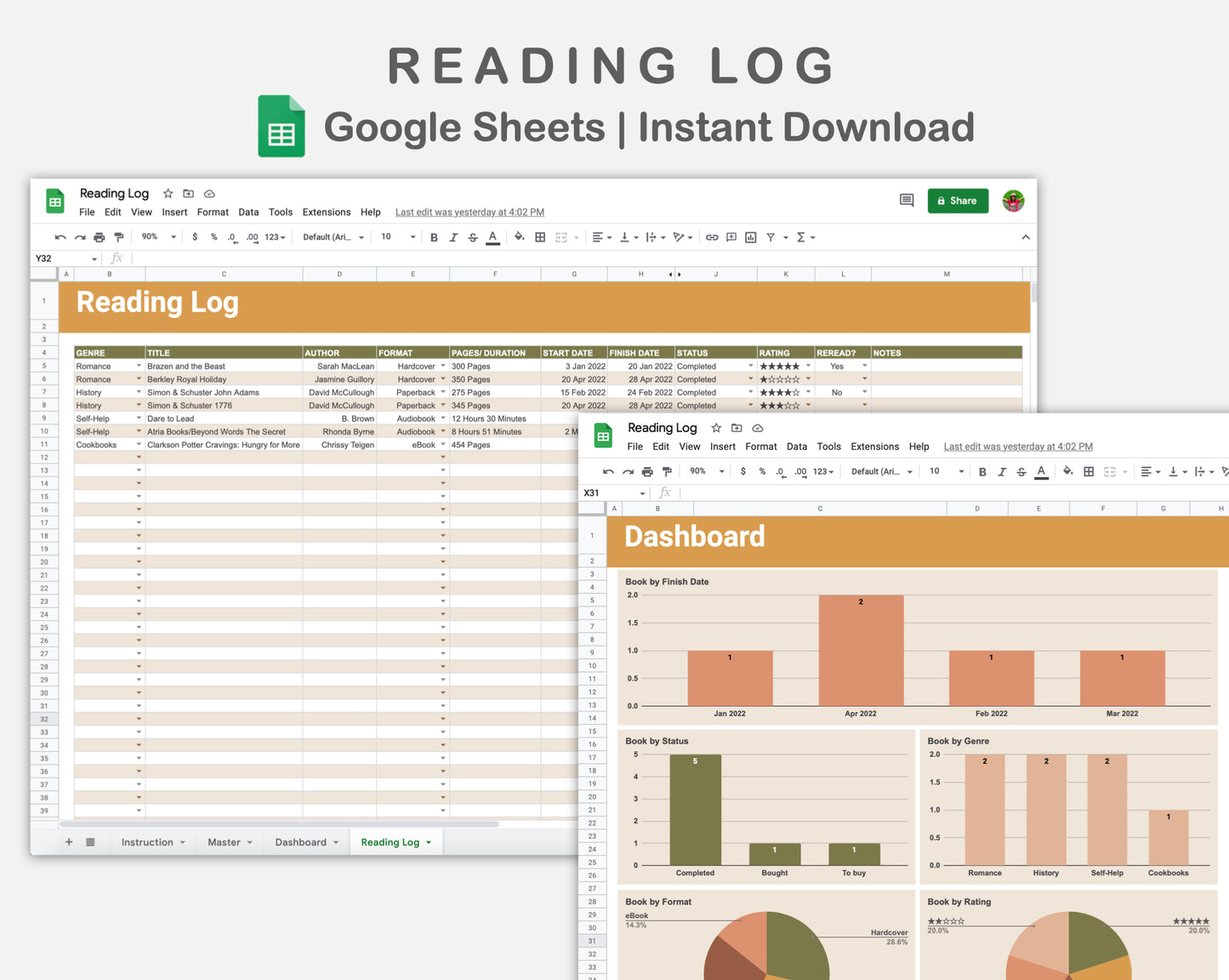Open the Fill color tool
The height and width of the screenshot is (980, 1229).
pos(520,236)
